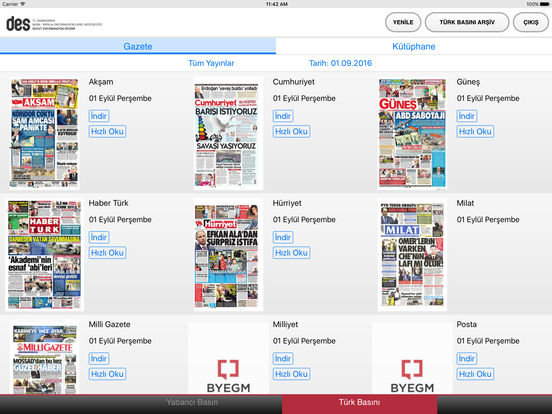
Task: Tap Hızlı Oku for Hürriyet
Action: coord(291,253)
